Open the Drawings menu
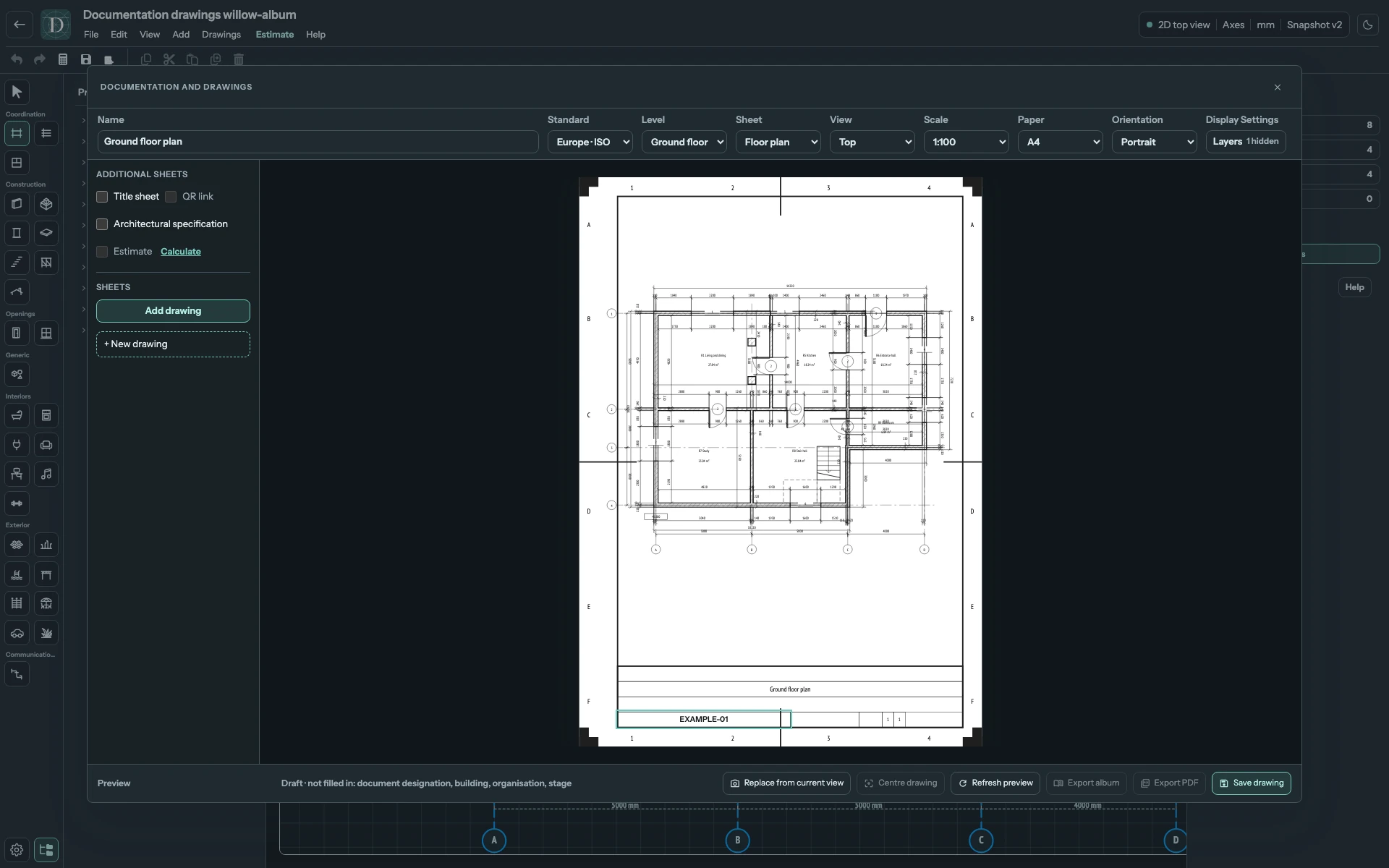The width and height of the screenshot is (1389, 868). [221, 35]
